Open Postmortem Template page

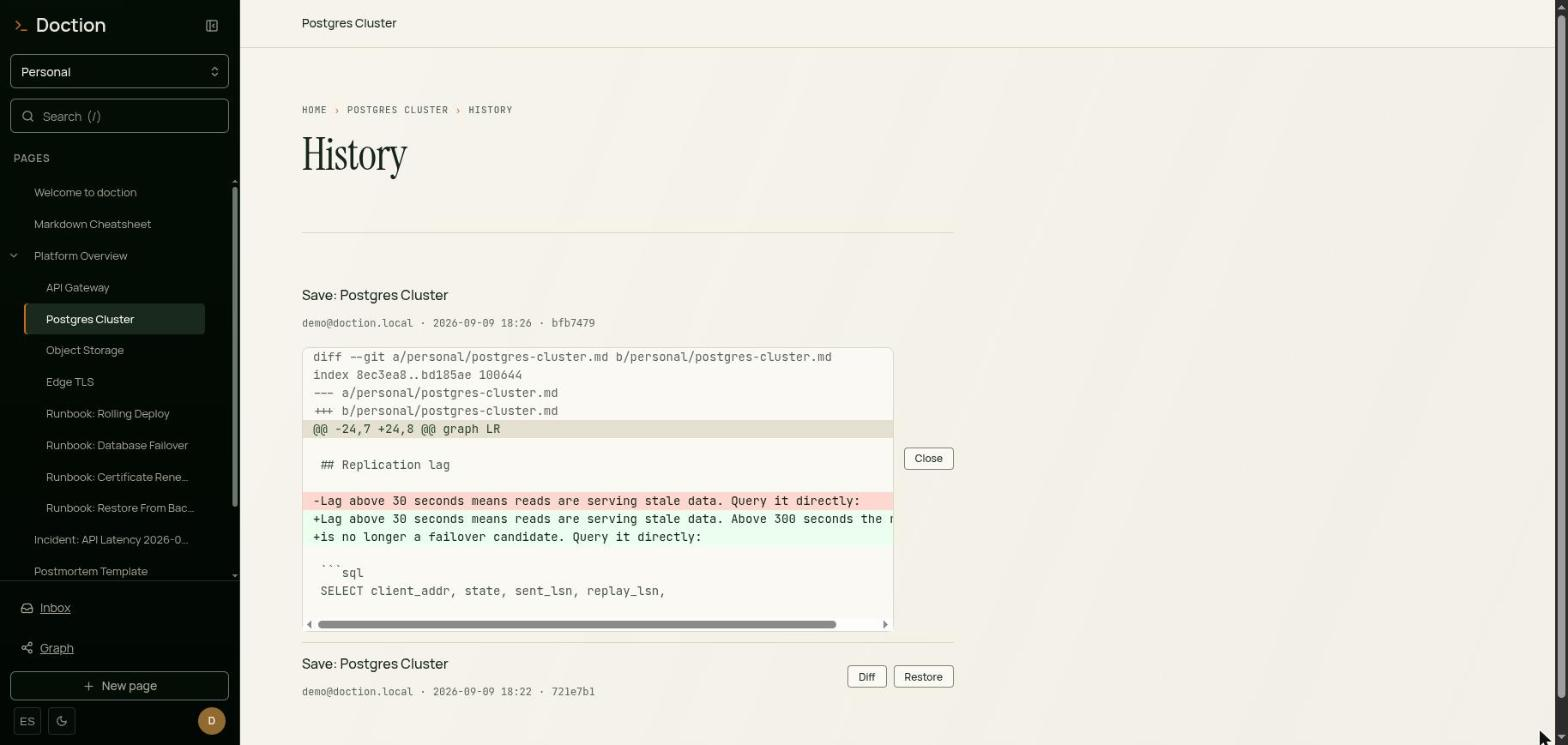(90, 571)
